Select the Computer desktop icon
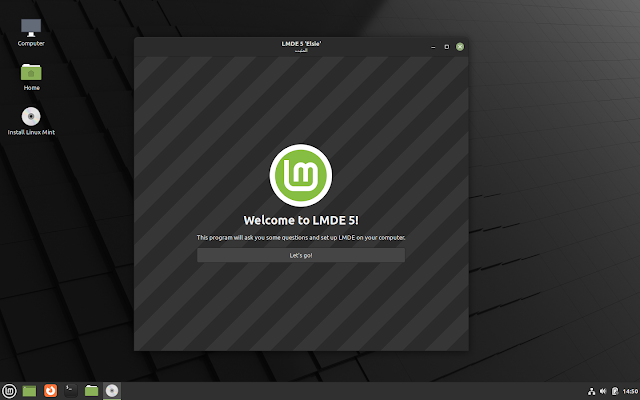 31,33
